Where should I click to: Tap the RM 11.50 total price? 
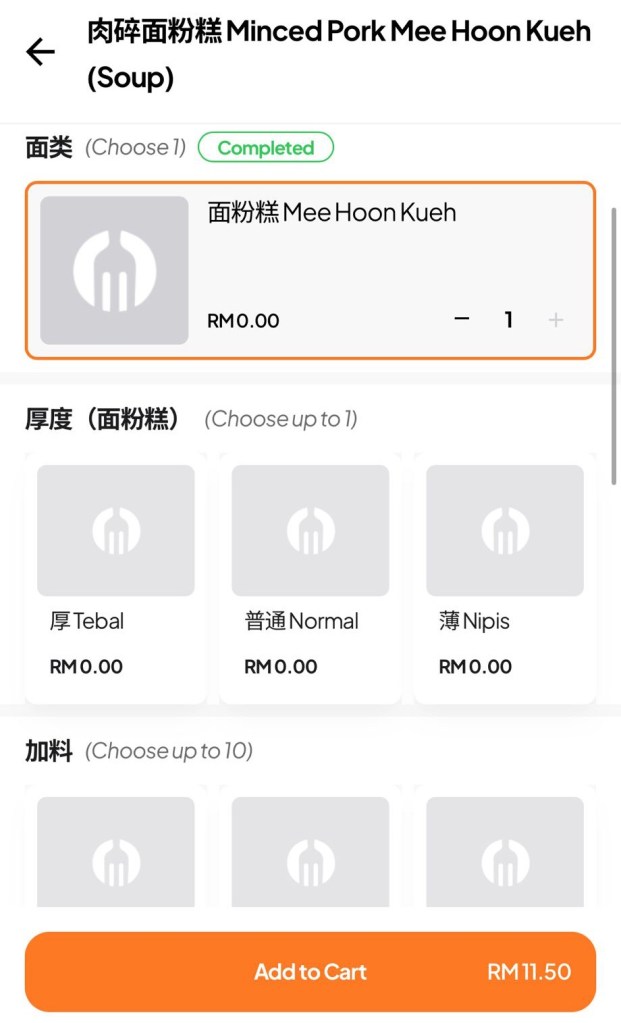coord(529,972)
